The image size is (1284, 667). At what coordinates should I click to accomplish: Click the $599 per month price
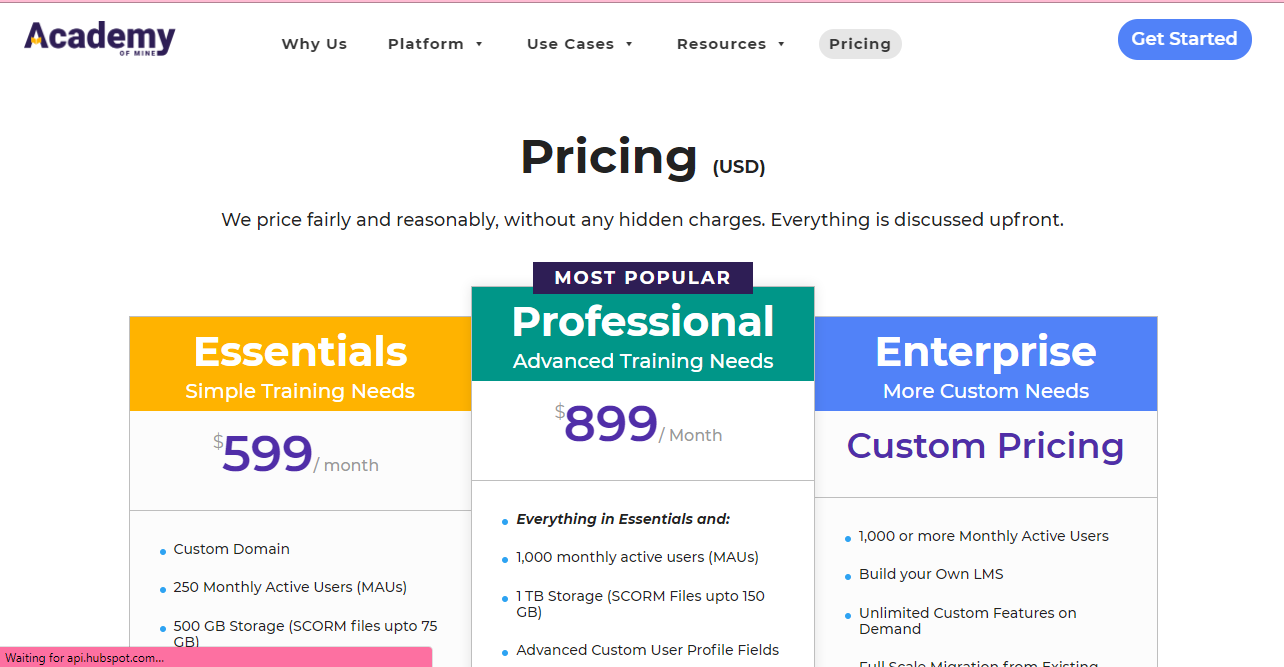(296, 455)
